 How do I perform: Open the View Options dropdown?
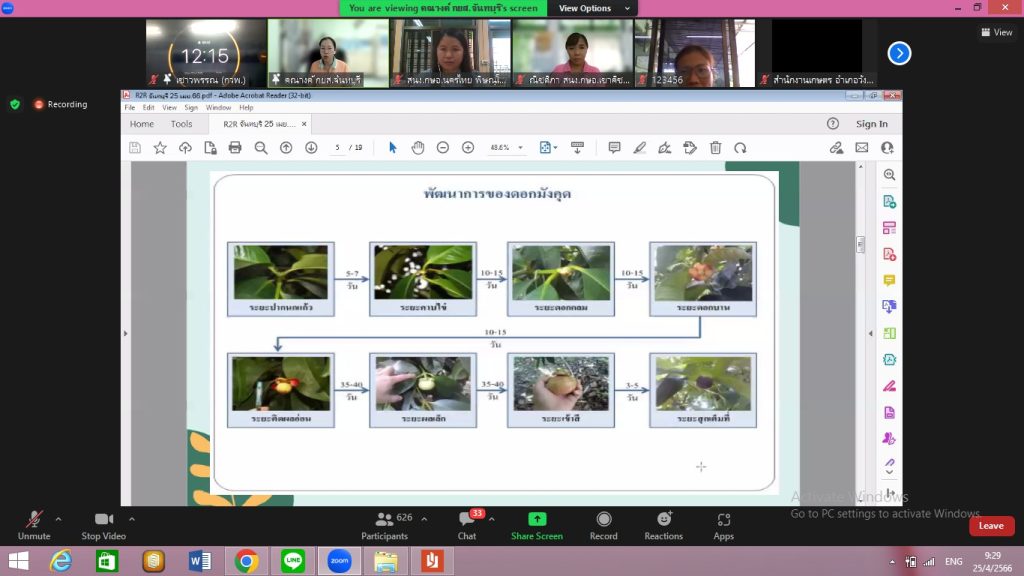click(591, 8)
